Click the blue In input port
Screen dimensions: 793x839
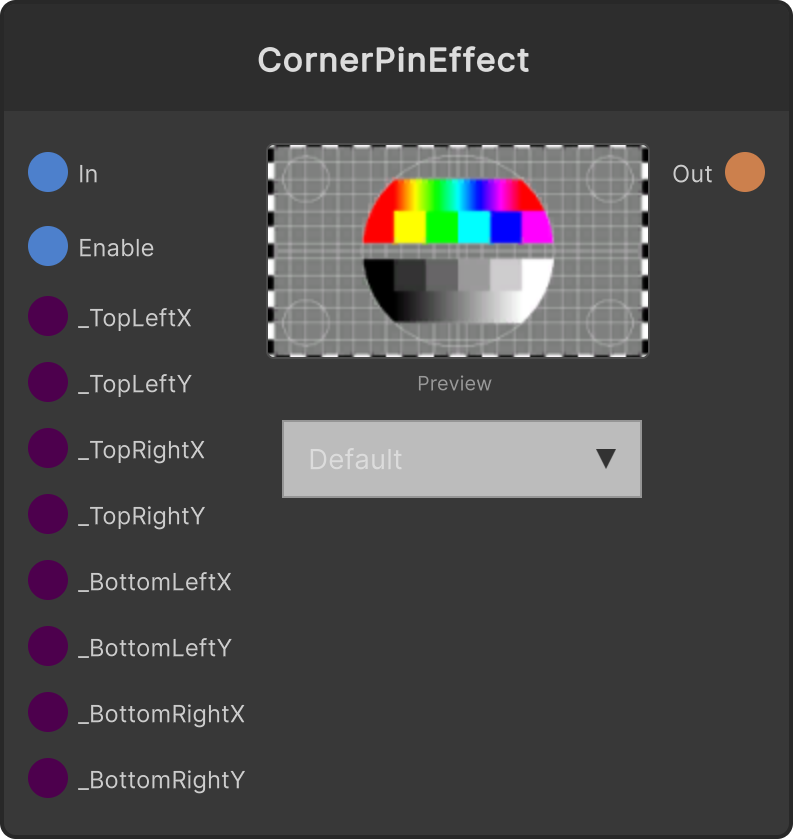[48, 172]
